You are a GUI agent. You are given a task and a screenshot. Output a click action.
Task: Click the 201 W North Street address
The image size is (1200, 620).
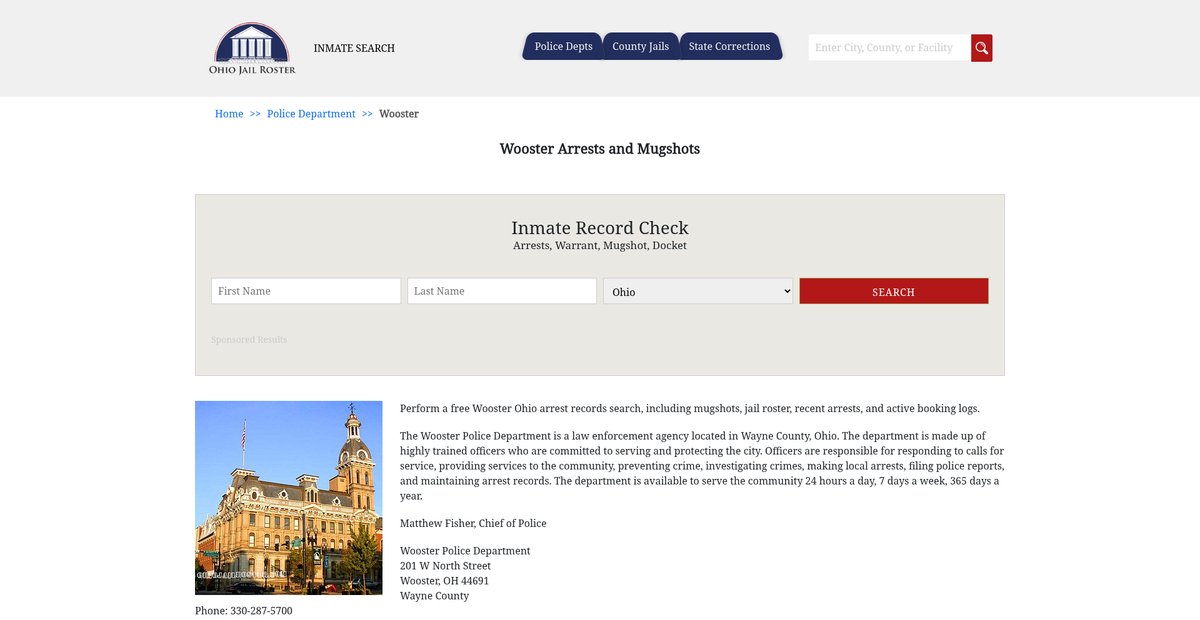click(x=445, y=566)
